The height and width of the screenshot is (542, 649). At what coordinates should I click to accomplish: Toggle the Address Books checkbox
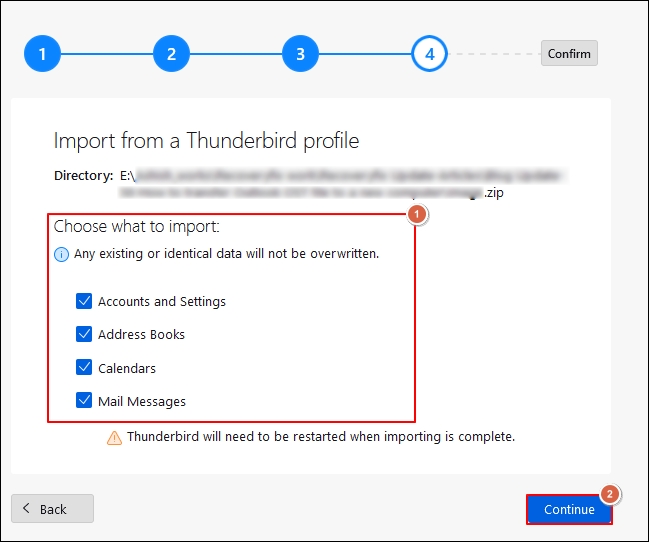tap(84, 334)
